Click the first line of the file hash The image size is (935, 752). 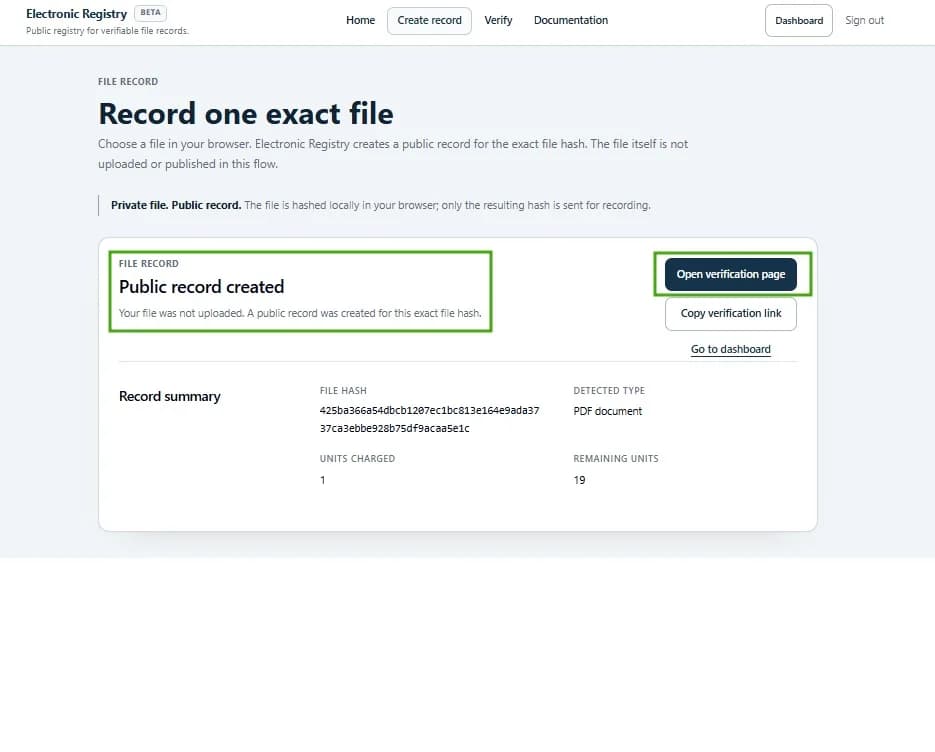429,410
